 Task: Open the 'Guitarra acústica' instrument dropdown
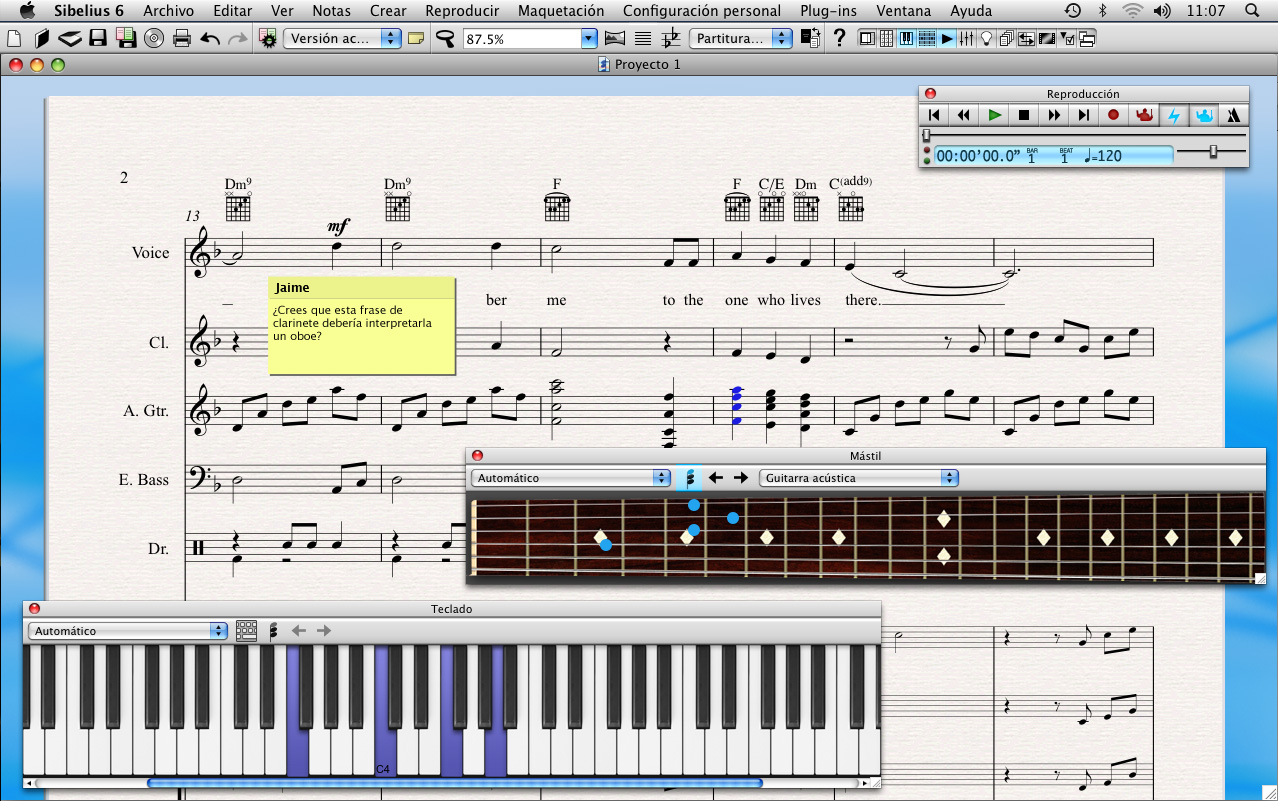pyautogui.click(x=859, y=478)
